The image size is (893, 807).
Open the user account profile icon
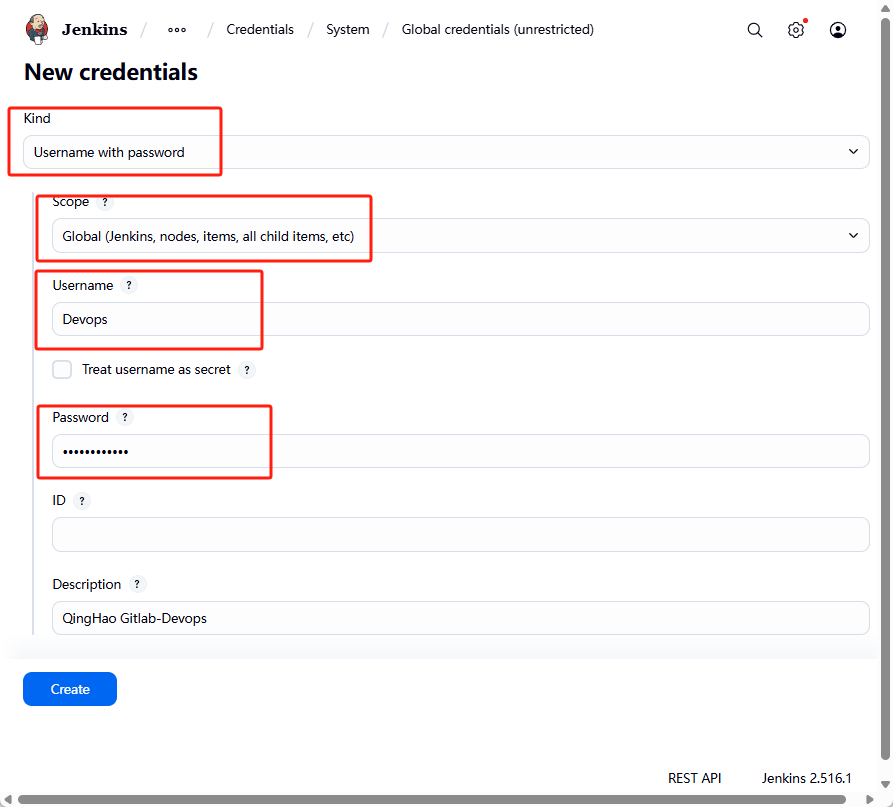tap(838, 30)
